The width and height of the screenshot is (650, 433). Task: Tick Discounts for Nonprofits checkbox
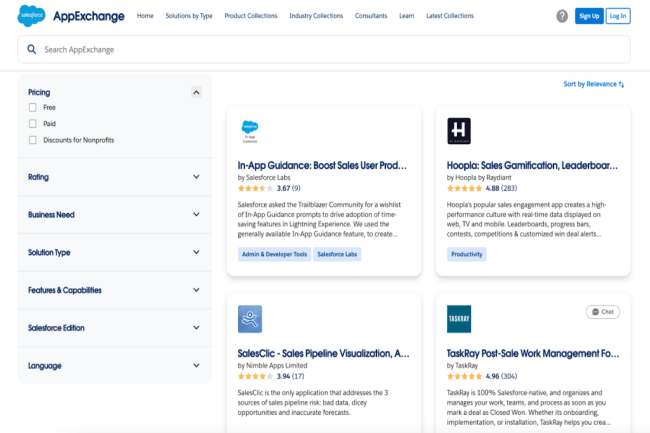click(x=33, y=140)
